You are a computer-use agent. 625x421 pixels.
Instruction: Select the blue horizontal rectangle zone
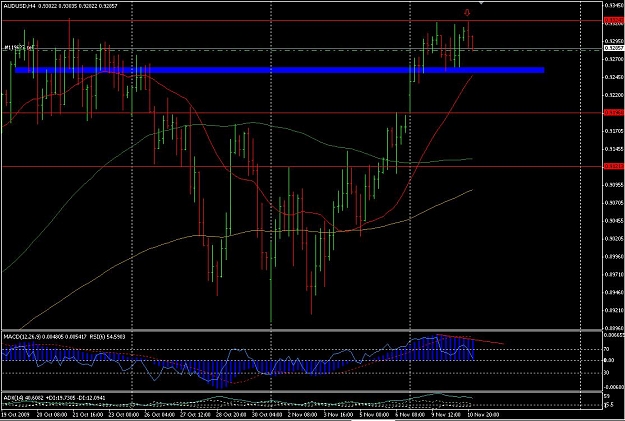(x=279, y=70)
